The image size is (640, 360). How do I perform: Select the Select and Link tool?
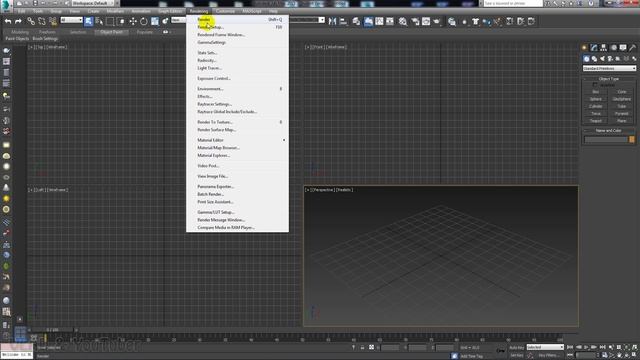coord(31,21)
